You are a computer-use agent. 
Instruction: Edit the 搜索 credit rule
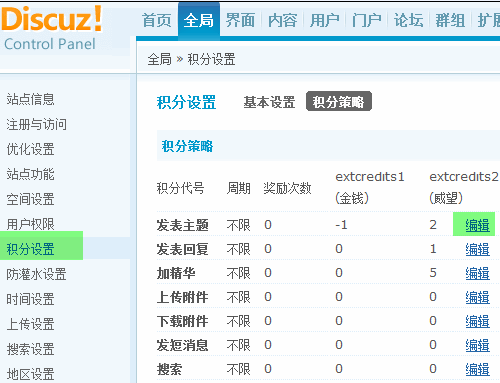point(477,369)
